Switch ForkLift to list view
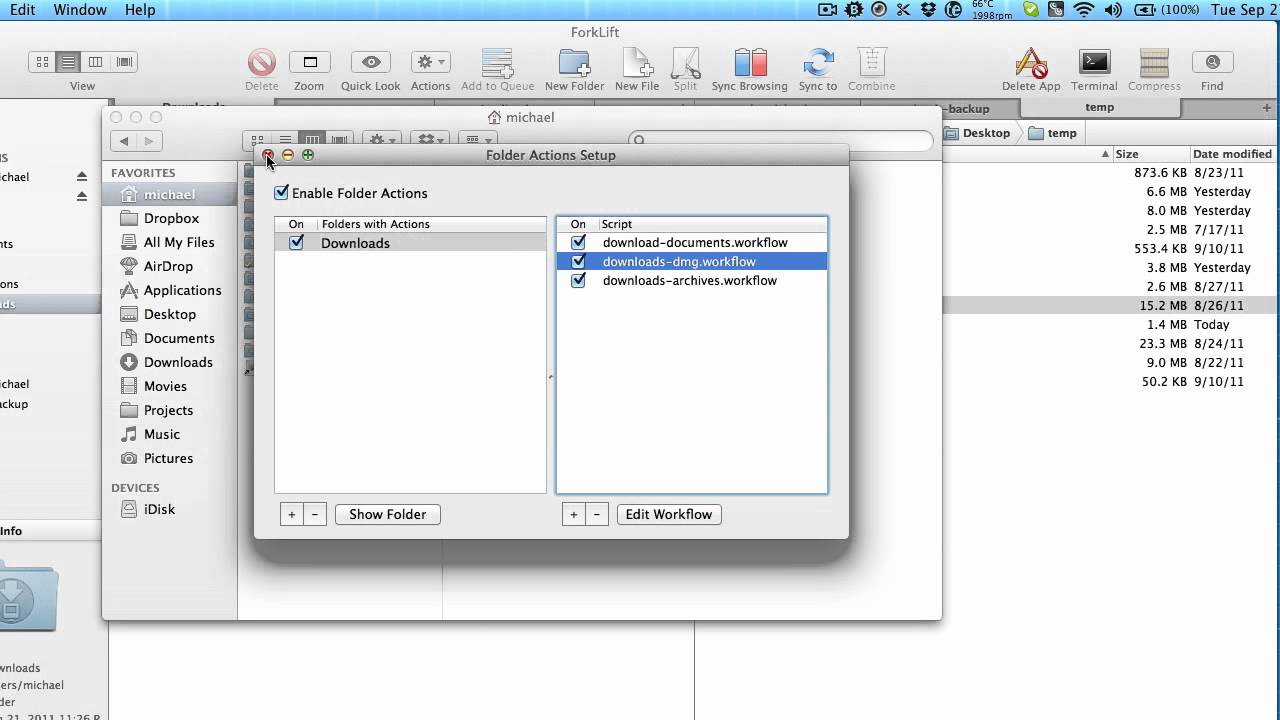The image size is (1280, 720). coord(69,62)
